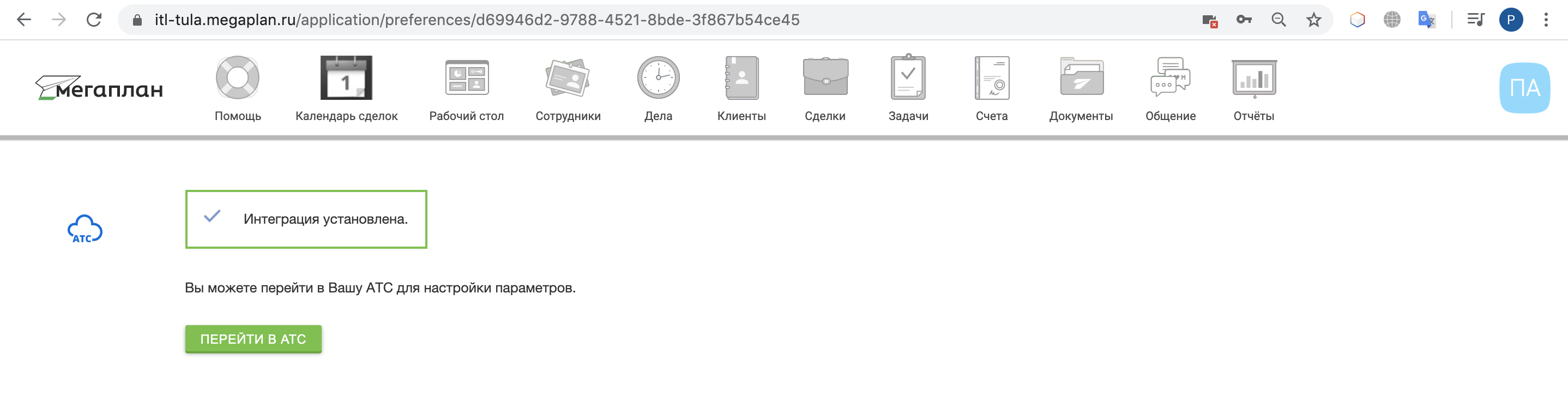Open Документы folder icon
The image size is (1568, 407).
[x=1081, y=77]
